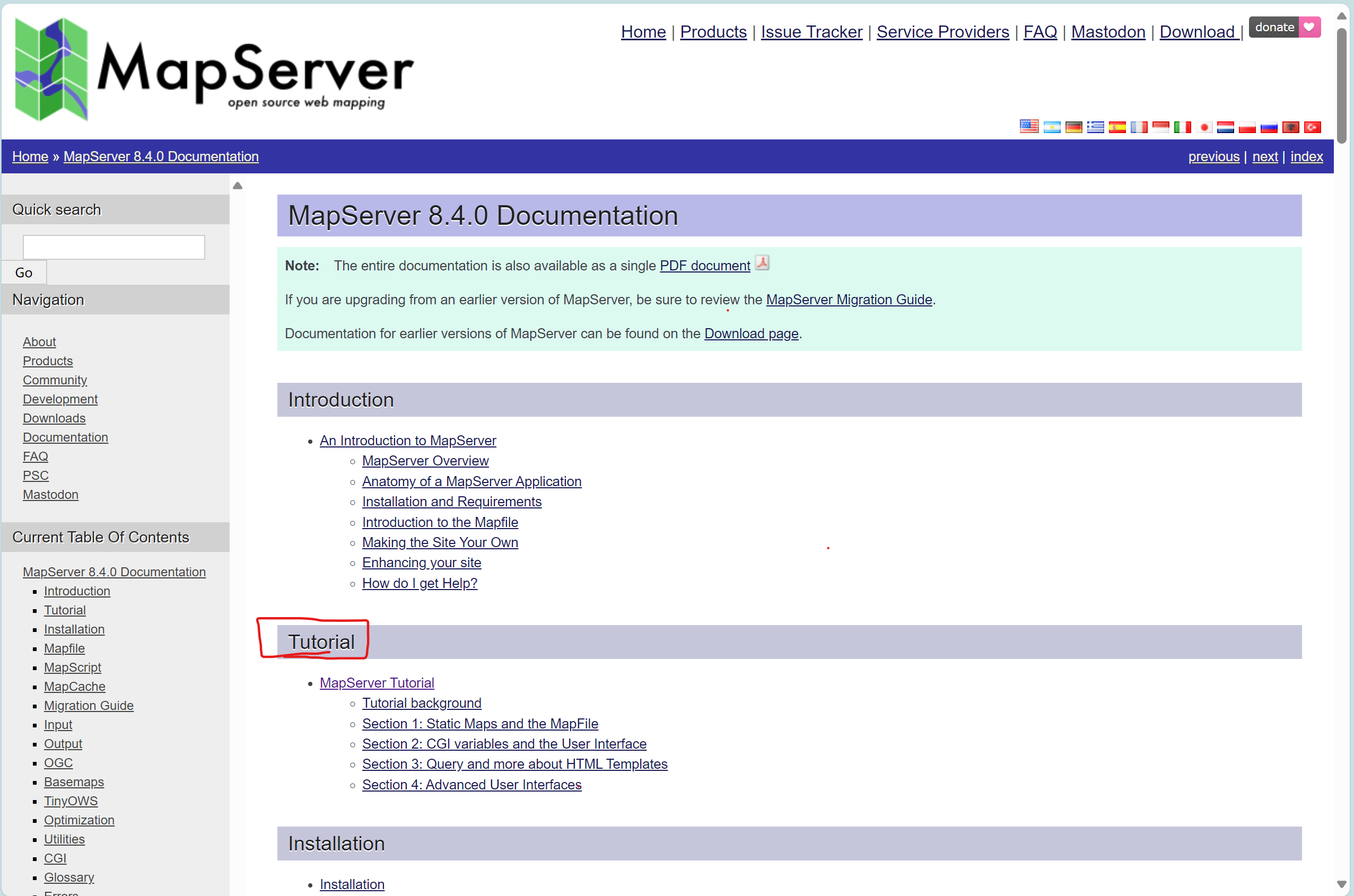Go to the next page link
Image resolution: width=1354 pixels, height=896 pixels.
point(1265,156)
